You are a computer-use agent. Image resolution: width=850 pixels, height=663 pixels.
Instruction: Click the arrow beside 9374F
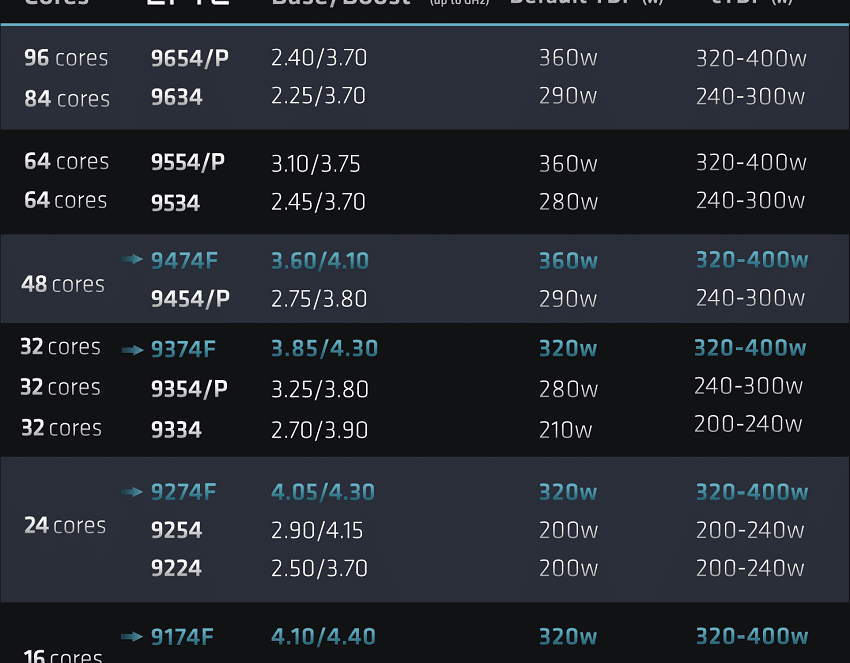click(132, 350)
